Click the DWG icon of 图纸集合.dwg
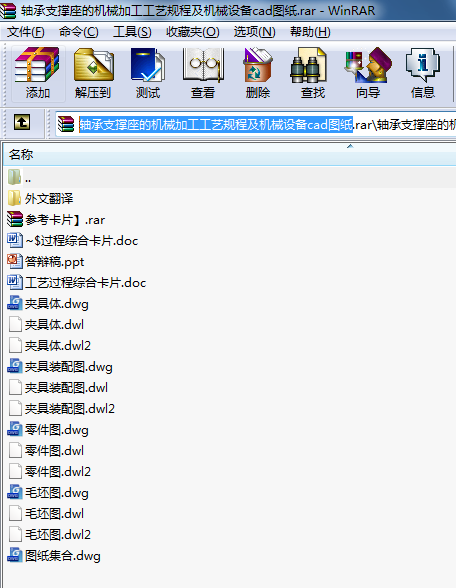The height and width of the screenshot is (588, 456). click(15, 555)
